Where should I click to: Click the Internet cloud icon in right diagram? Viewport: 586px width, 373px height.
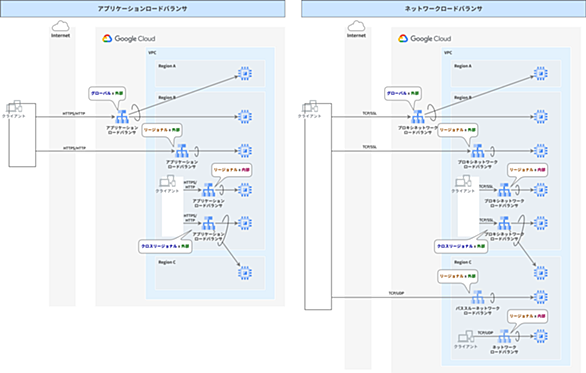356,26
